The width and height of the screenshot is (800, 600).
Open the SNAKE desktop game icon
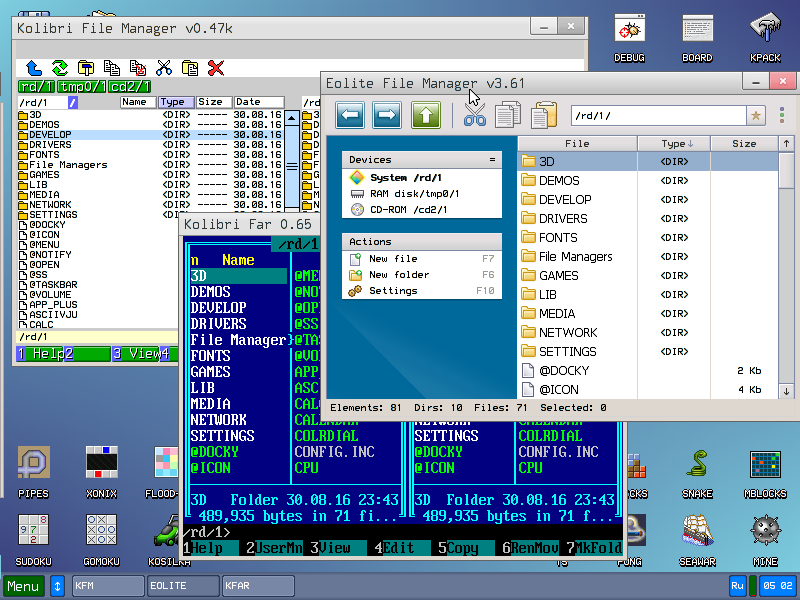(x=698, y=465)
